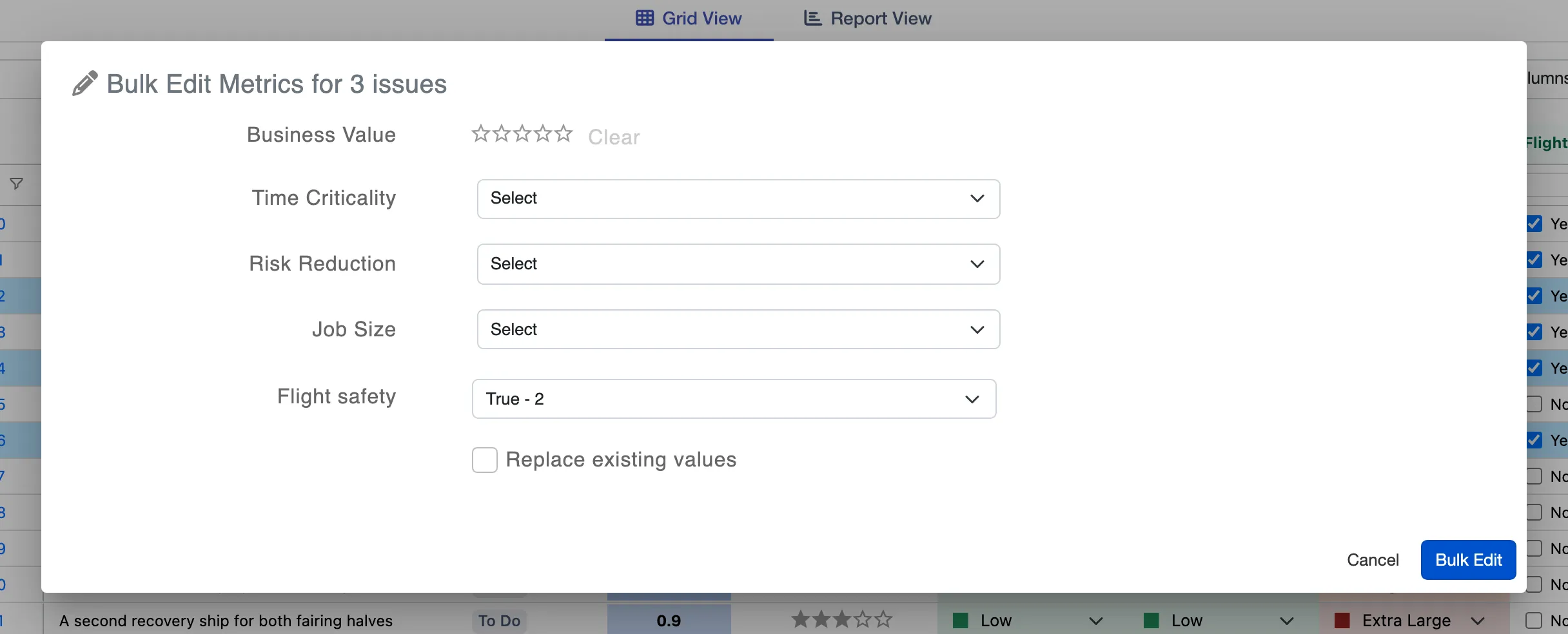Switch to the Grid View tab
Viewport: 1568px width, 634px height.
689,19
